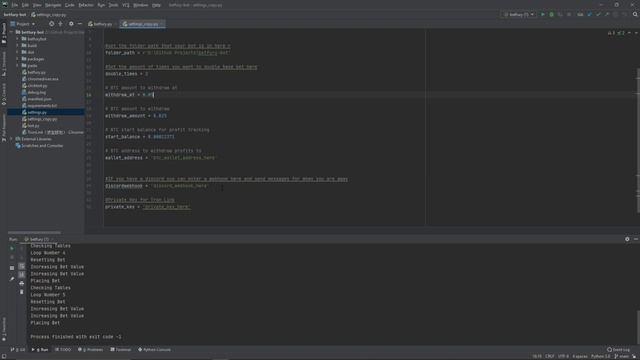Image resolution: width=640 pixels, height=360 pixels.
Task: Click the Structure vertical sidebar tab
Action: [4, 64]
